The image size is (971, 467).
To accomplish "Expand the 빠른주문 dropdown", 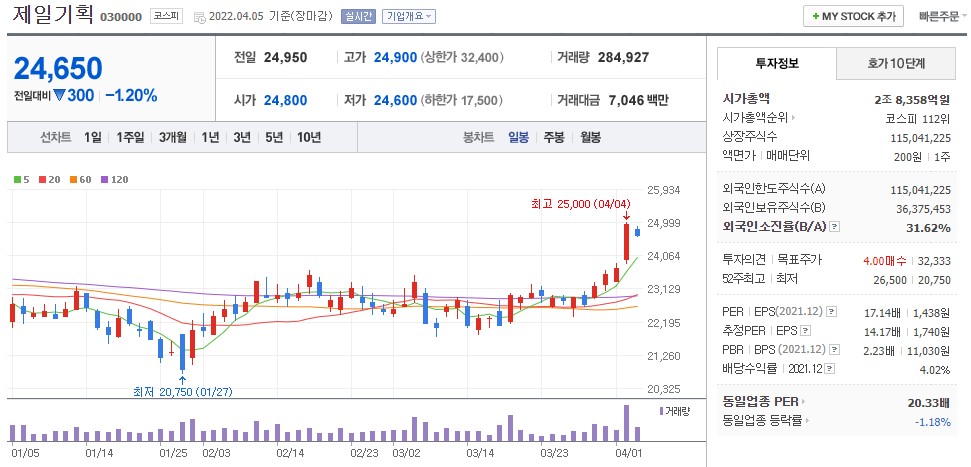I will point(943,17).
